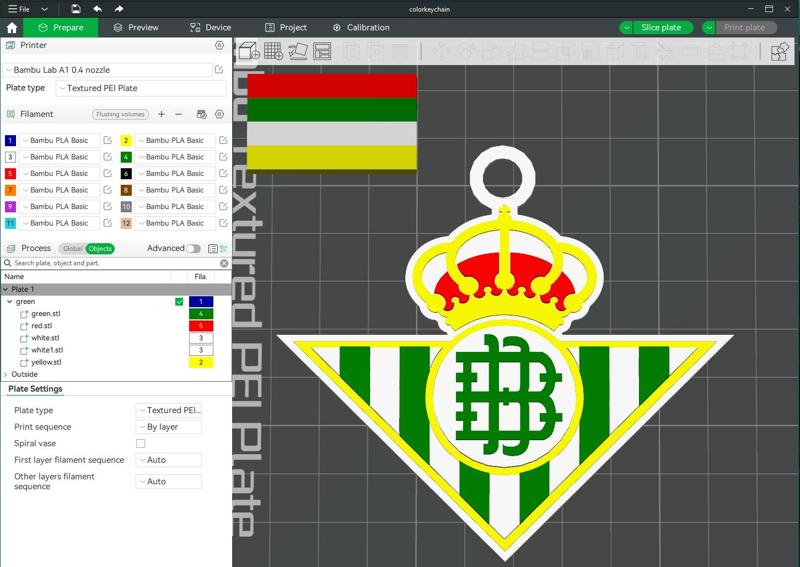Select green.stl in the object list
Image resolution: width=800 pixels, height=567 pixels.
45,313
